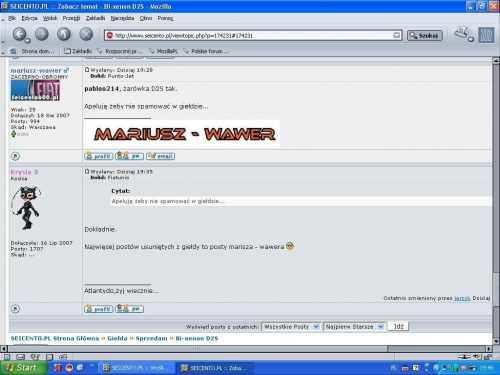Jump to top arrow under Krysia's post
This screenshot has width=500, height=375.
pos(15,309)
